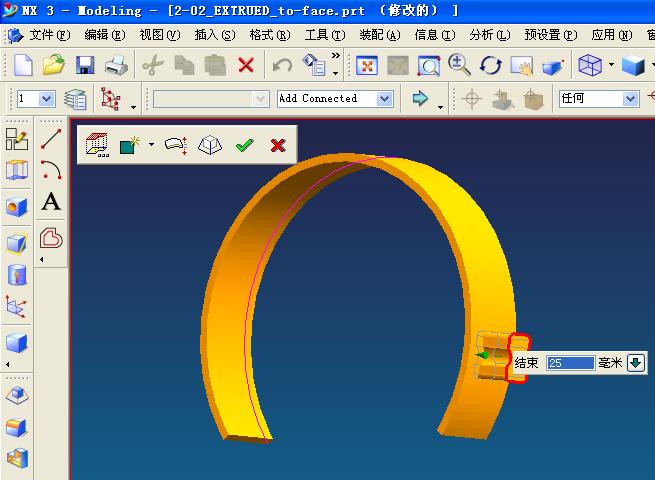655x480 pixels.
Task: Open the 编辑(E) menu
Action: [x=104, y=35]
